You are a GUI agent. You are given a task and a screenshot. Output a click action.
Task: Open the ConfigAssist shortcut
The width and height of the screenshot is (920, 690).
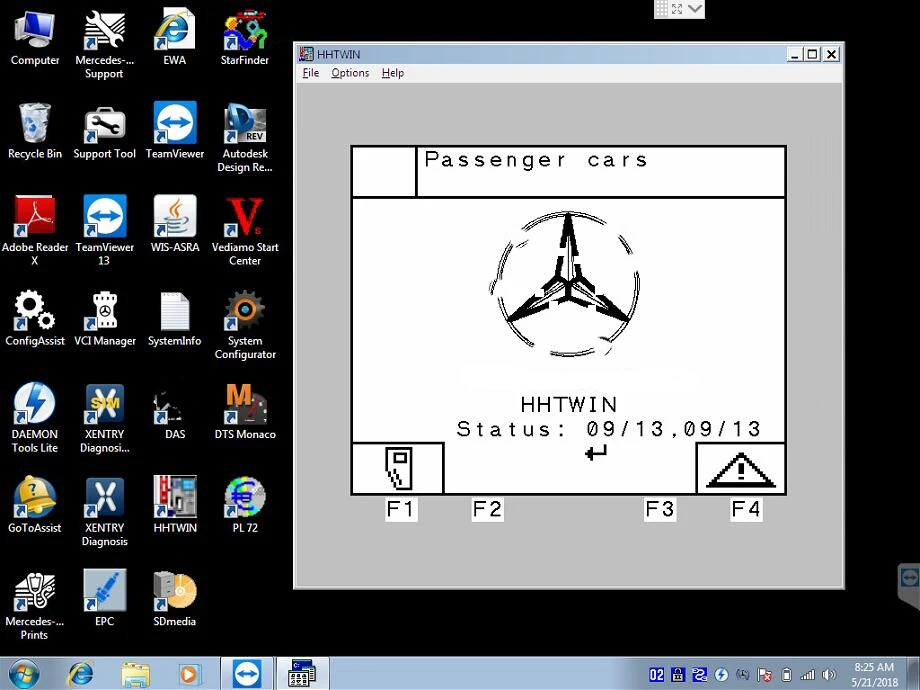[x=35, y=319]
